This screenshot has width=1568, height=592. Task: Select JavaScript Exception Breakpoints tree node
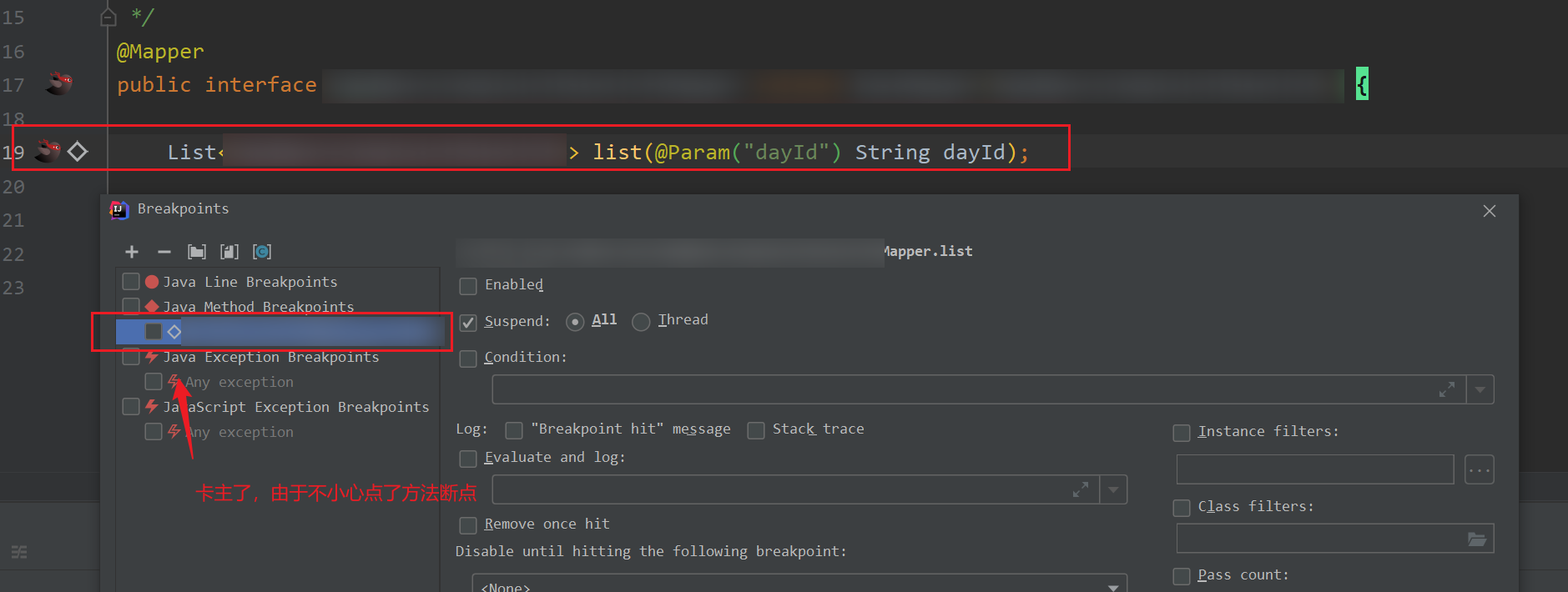point(296,407)
